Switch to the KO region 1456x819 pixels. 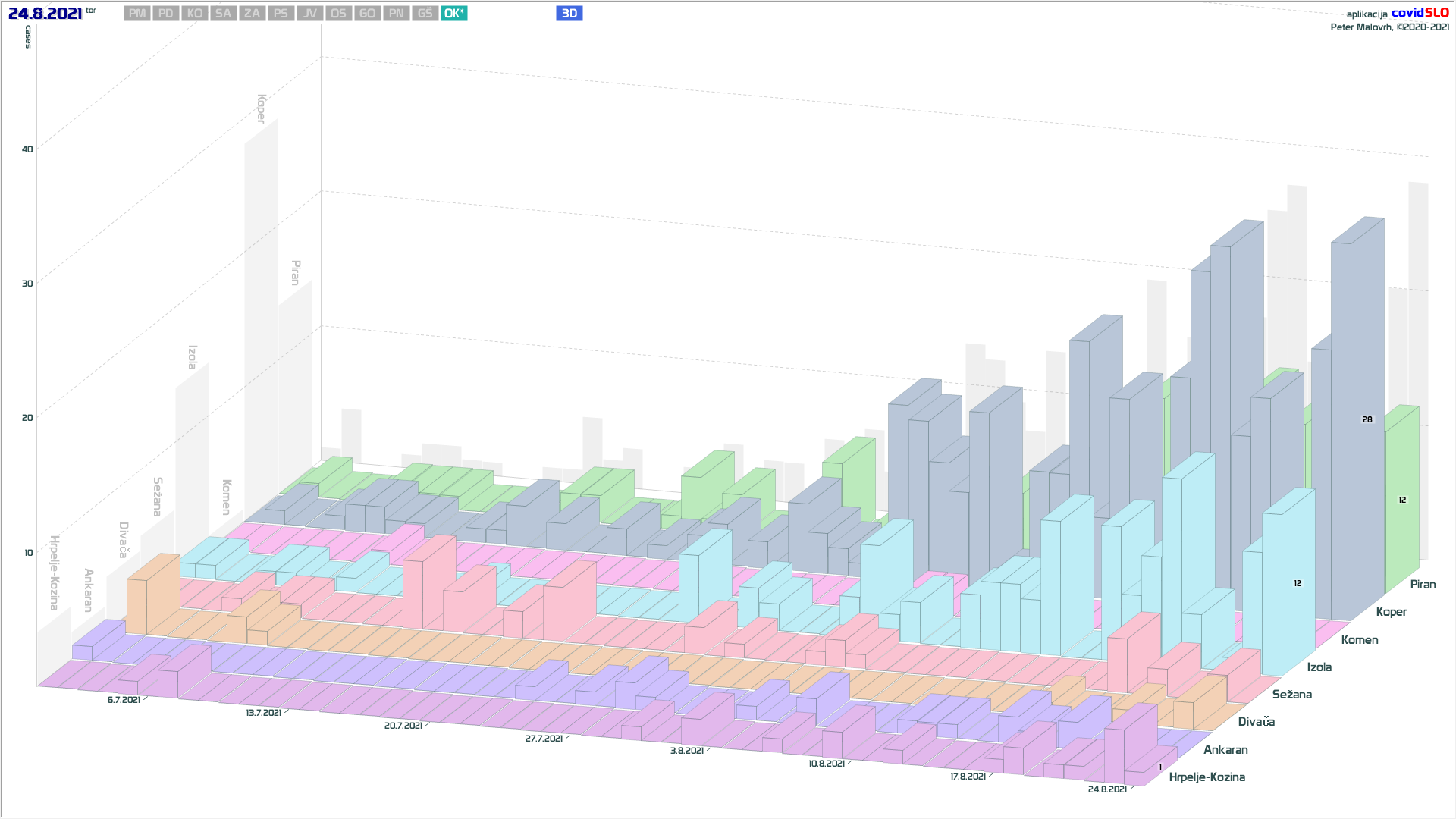click(194, 14)
